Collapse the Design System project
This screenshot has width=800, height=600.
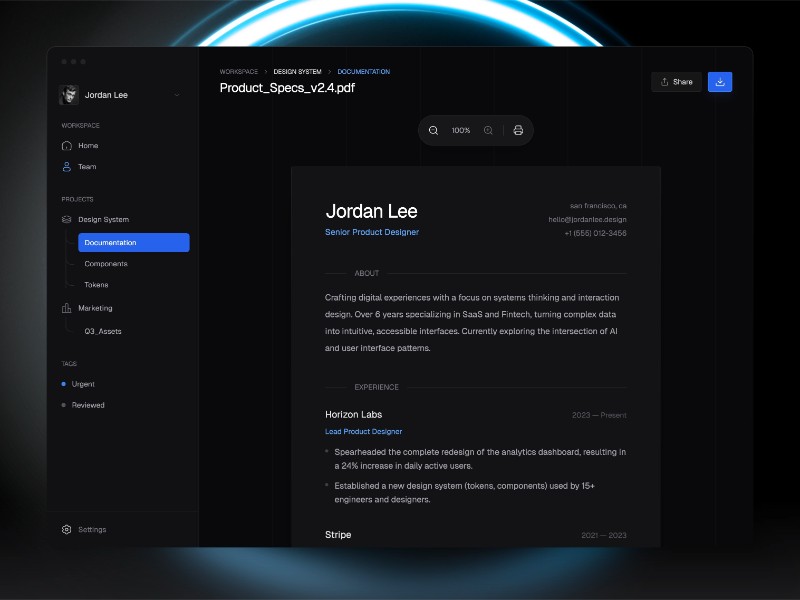102,219
